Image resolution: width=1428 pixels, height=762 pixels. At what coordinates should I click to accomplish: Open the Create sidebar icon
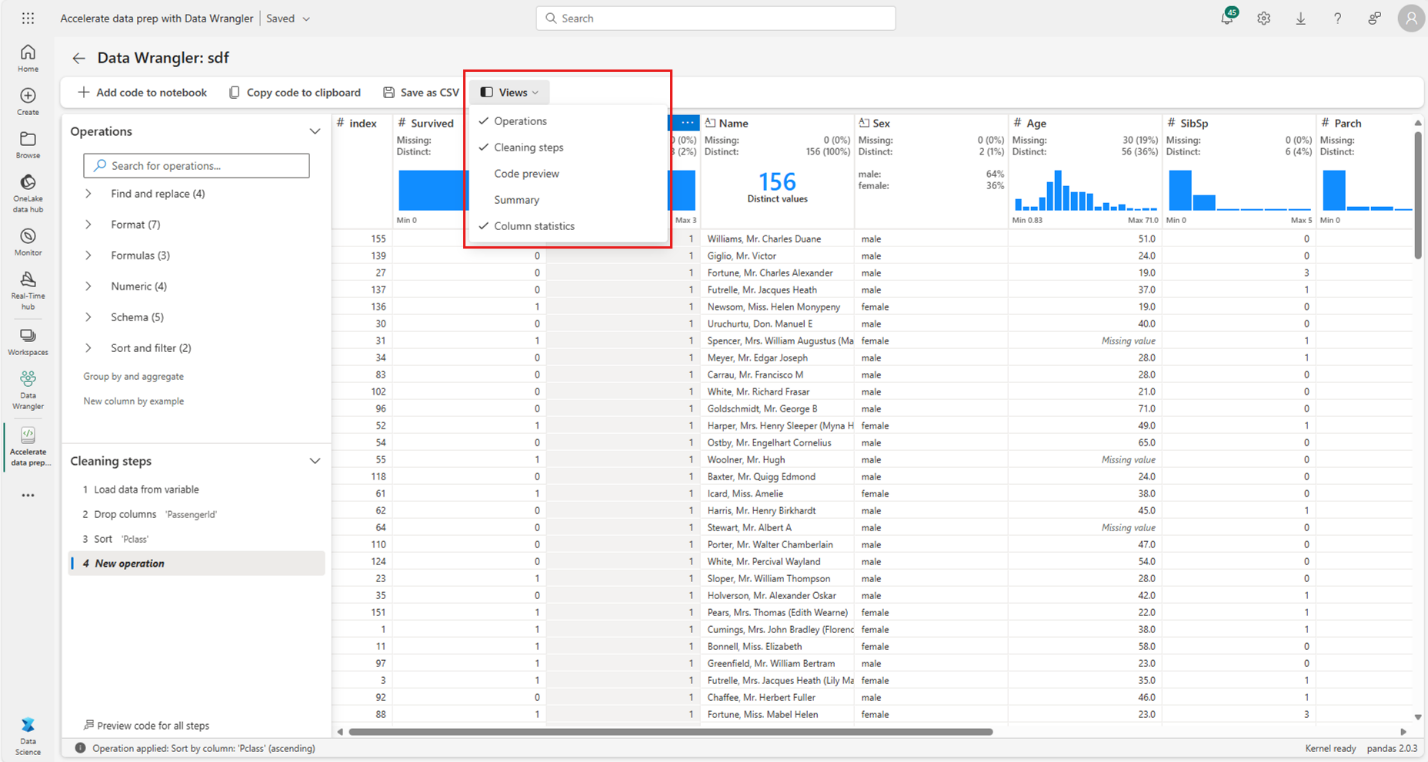click(x=28, y=101)
